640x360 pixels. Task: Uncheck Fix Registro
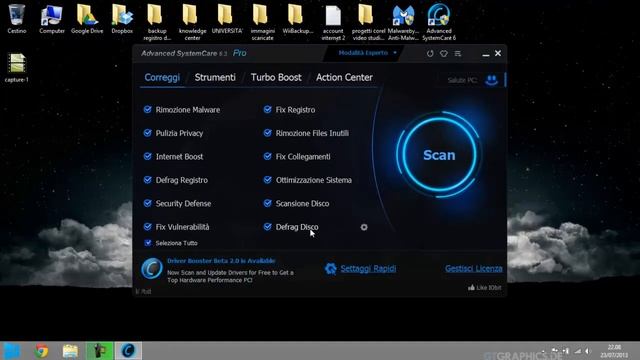point(267,109)
